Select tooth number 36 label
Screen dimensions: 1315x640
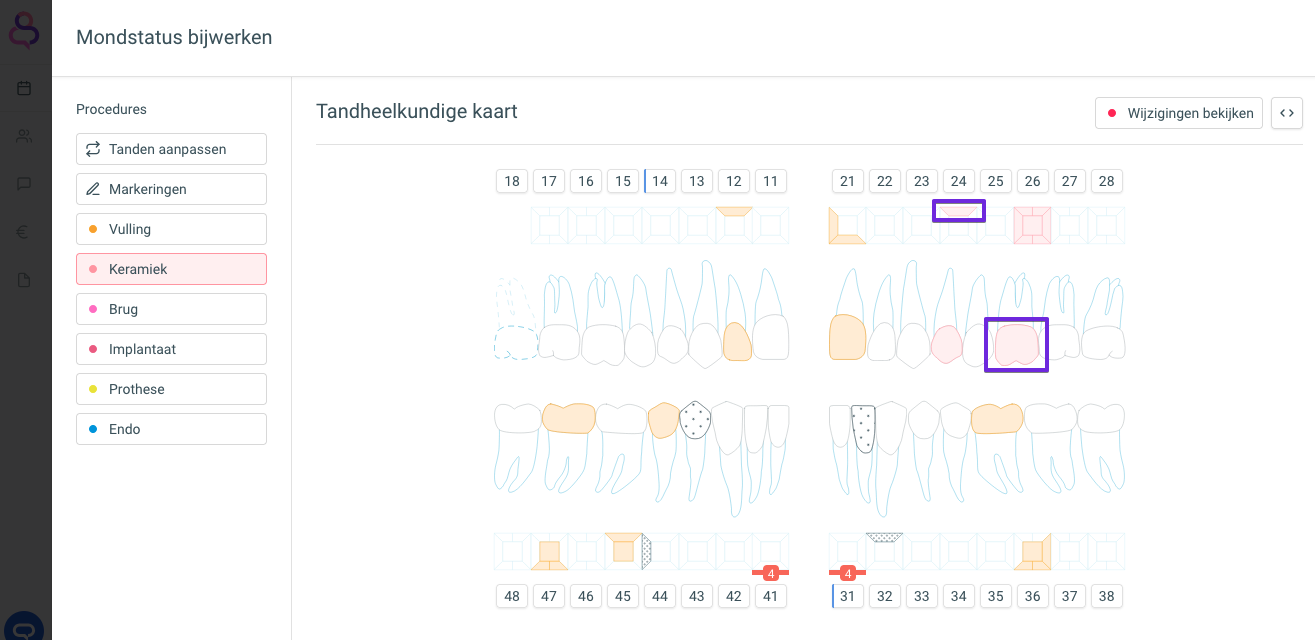pyautogui.click(x=1033, y=596)
